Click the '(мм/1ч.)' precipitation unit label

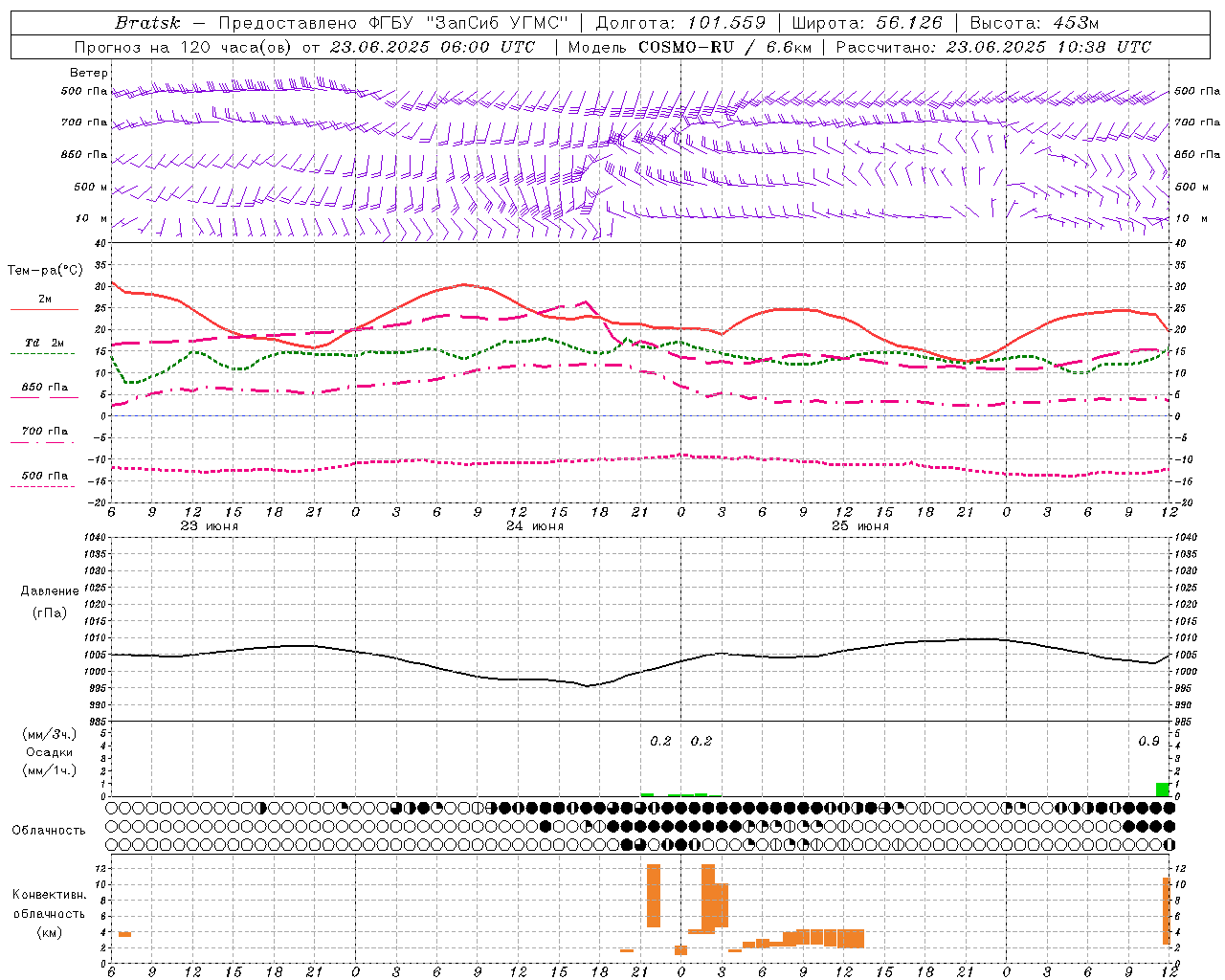click(x=49, y=770)
